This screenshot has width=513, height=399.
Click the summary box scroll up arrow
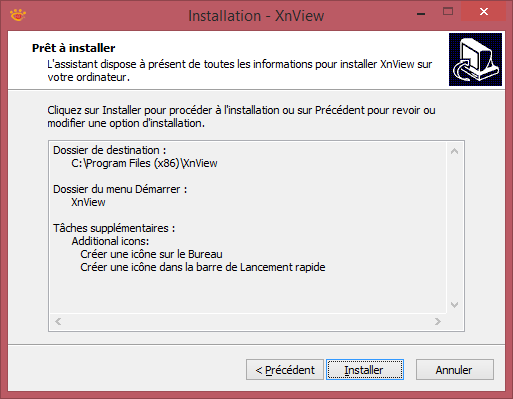tap(454, 151)
